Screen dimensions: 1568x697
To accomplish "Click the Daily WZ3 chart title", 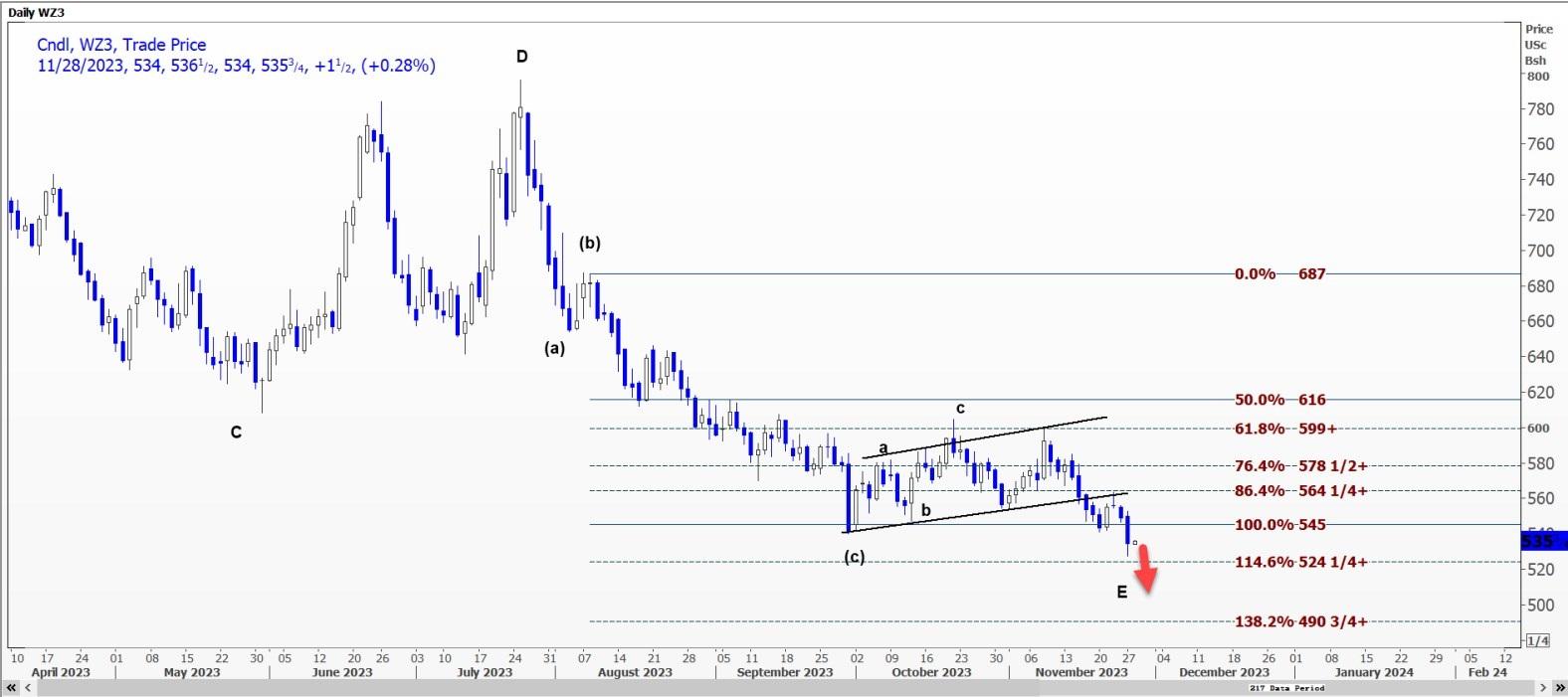I will tap(36, 12).
